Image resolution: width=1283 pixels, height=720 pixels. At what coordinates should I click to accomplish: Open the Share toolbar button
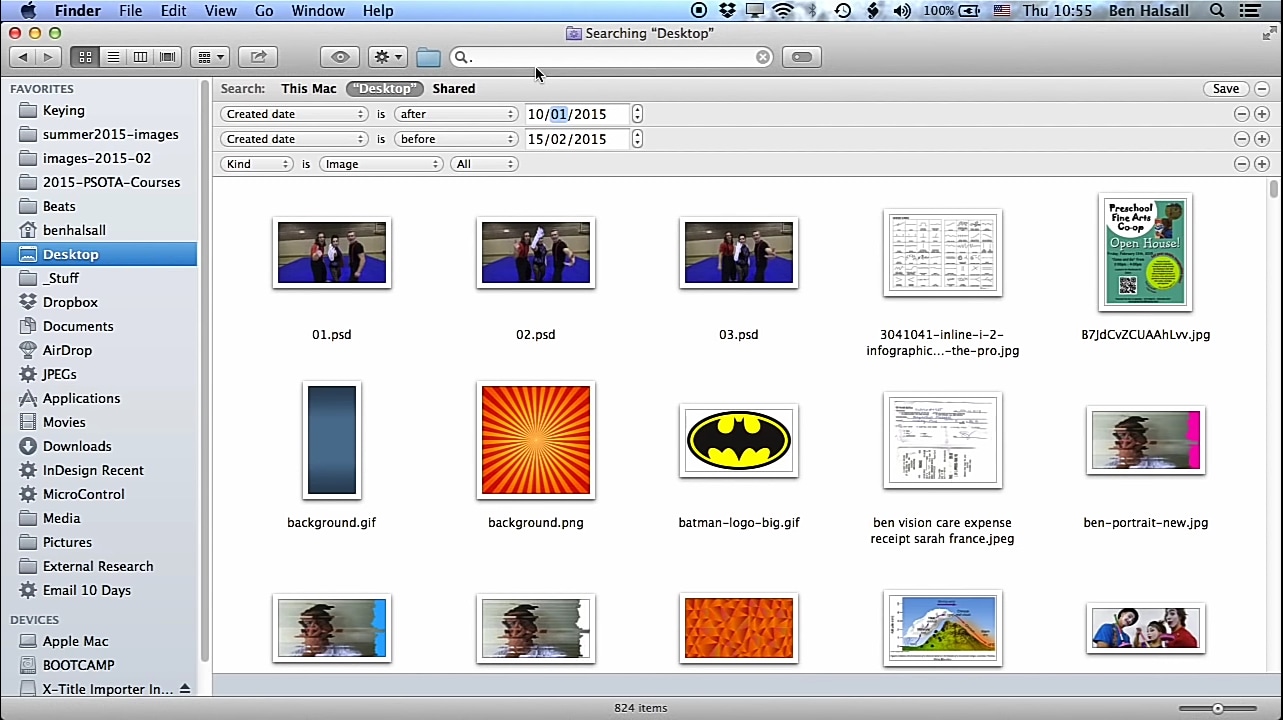[x=258, y=57]
